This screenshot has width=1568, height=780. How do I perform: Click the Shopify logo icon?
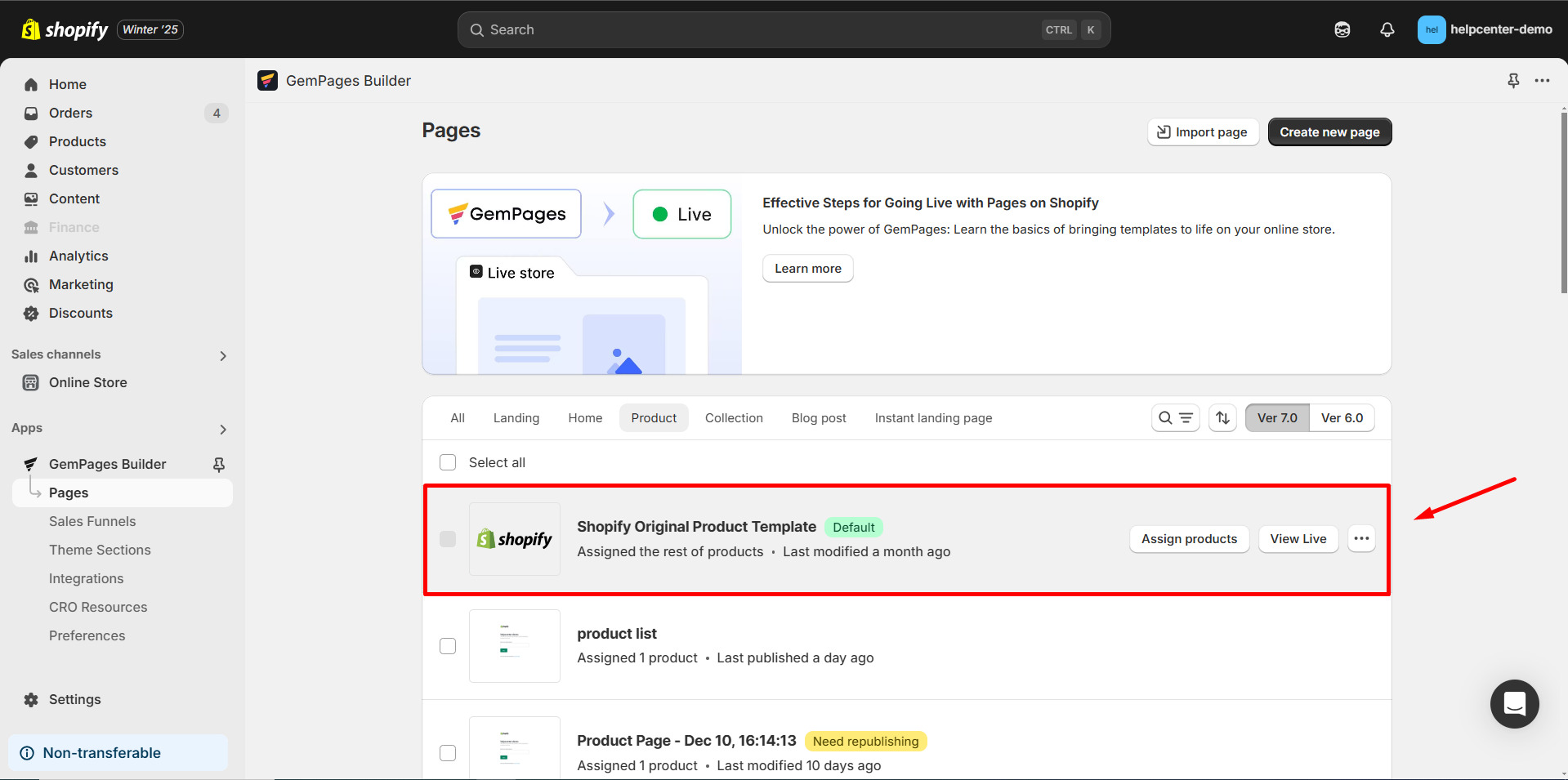(x=30, y=29)
